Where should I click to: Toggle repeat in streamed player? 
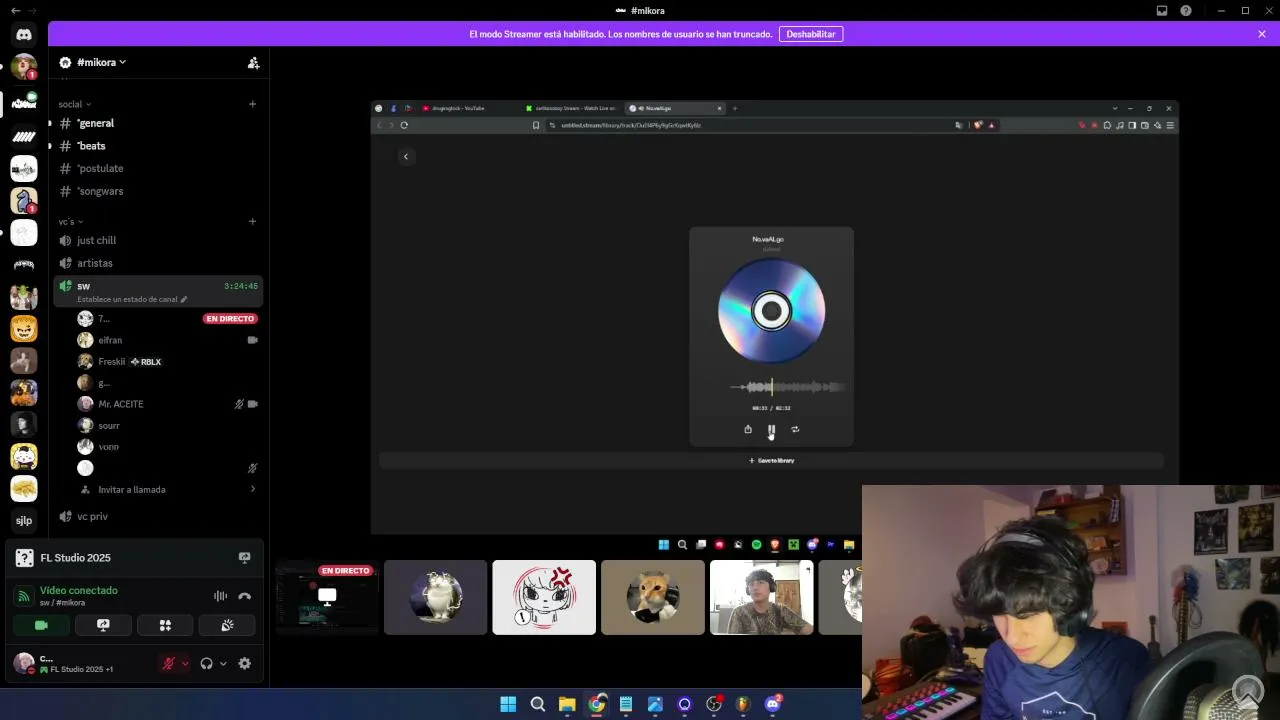795,429
